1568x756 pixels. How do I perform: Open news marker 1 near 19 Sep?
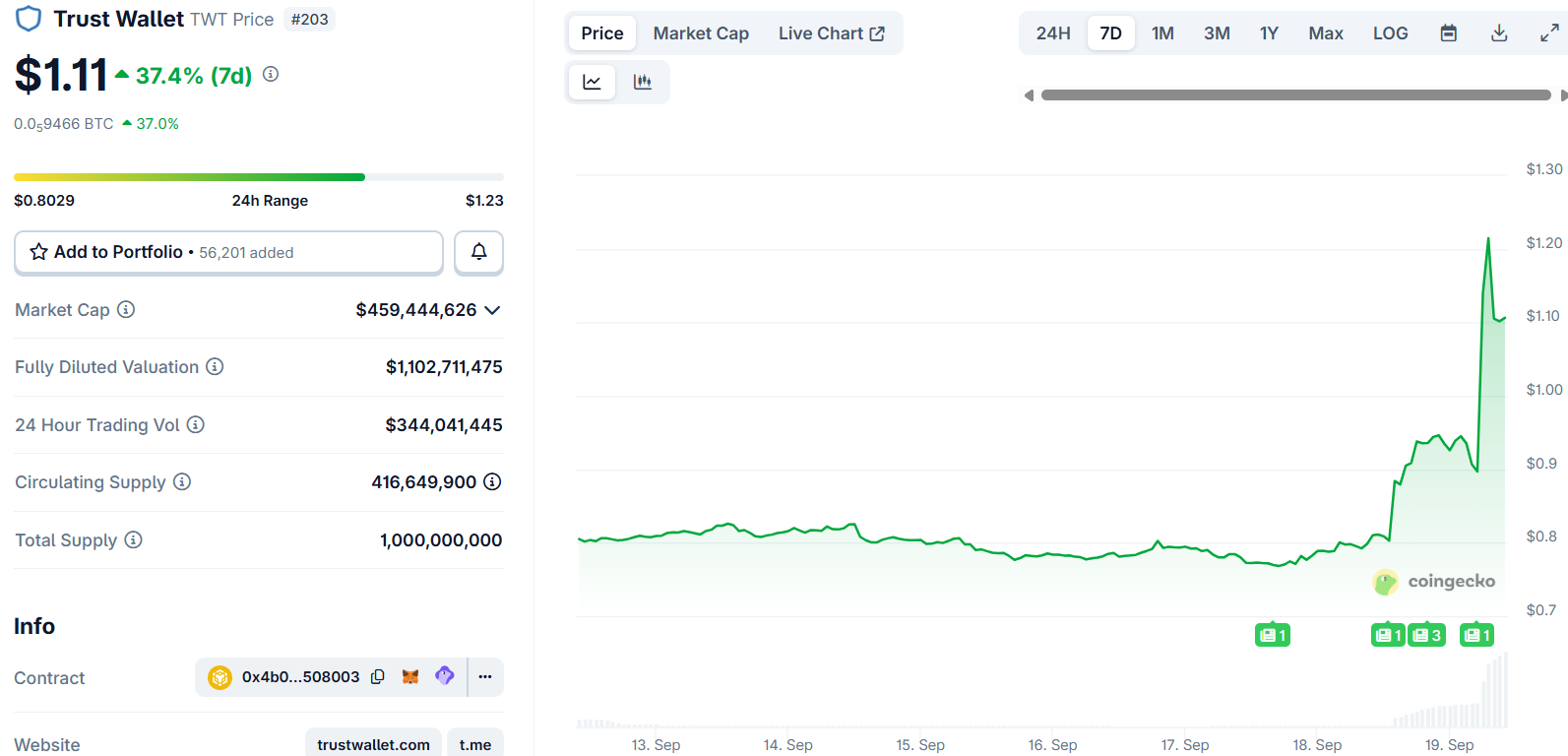(1476, 635)
